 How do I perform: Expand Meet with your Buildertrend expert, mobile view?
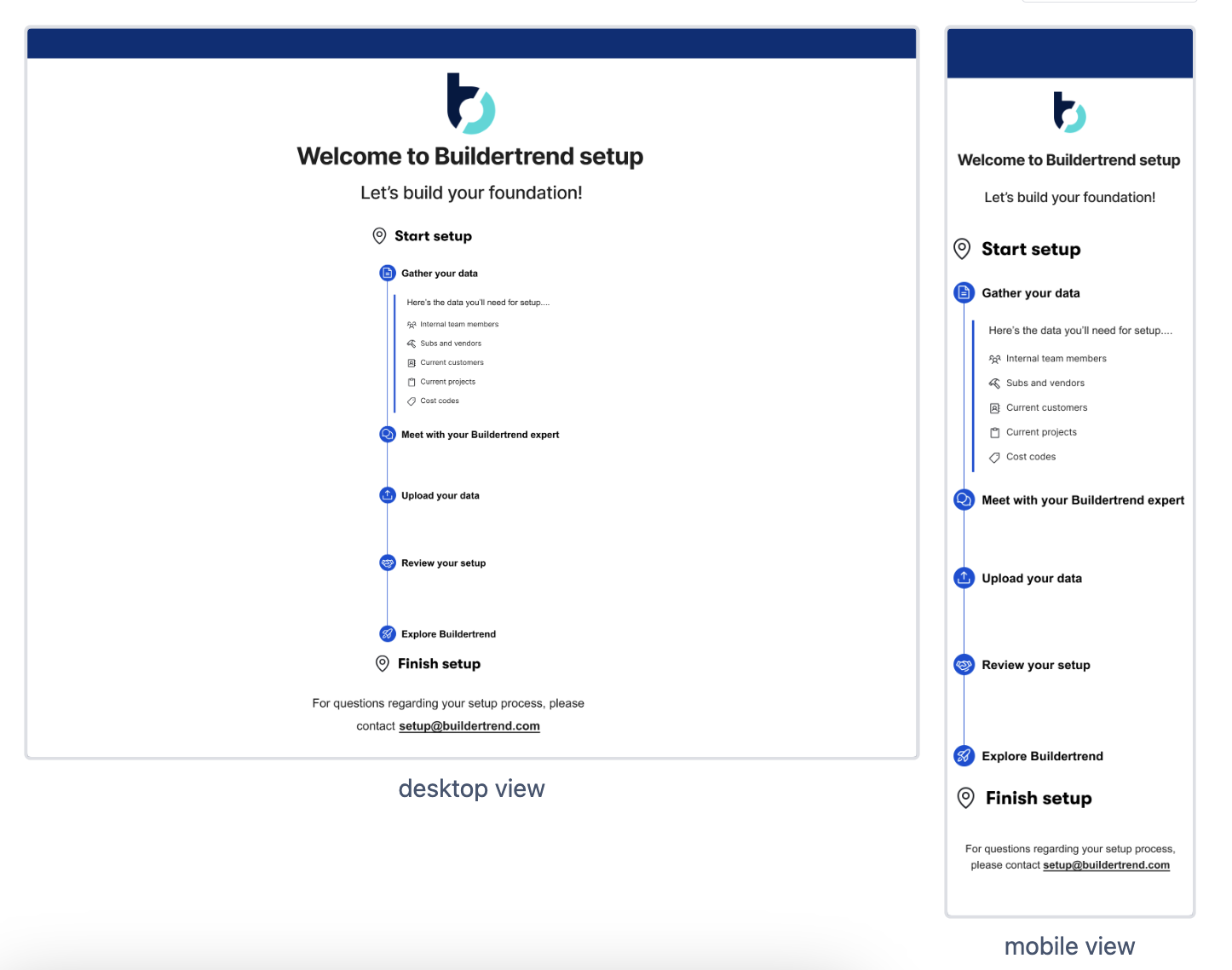click(1083, 500)
